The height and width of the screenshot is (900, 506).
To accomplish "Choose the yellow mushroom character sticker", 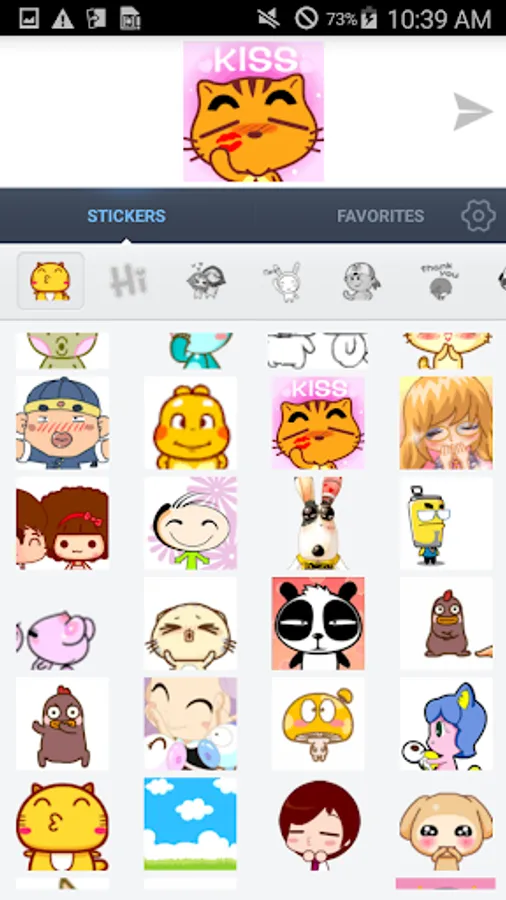I will pos(318,723).
